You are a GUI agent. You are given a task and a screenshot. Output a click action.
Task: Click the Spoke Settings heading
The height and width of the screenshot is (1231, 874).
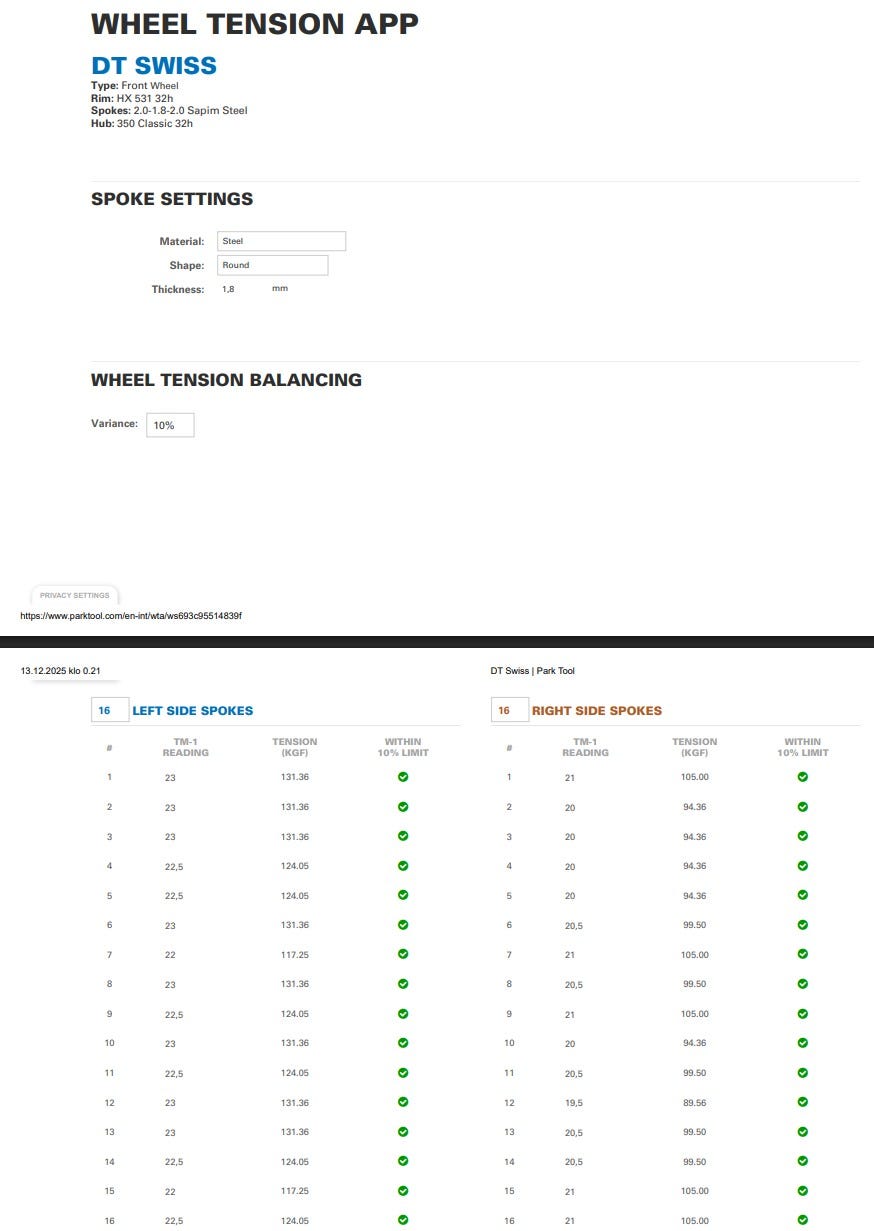[172, 199]
